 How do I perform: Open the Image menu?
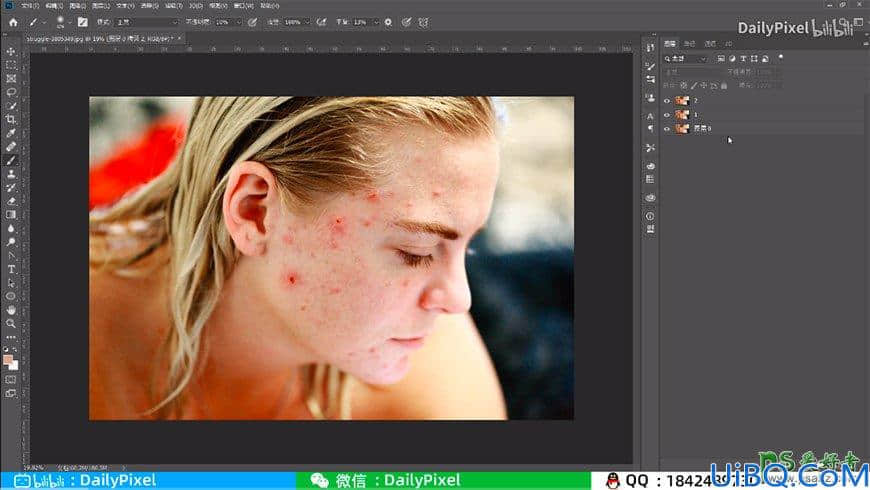[x=77, y=6]
